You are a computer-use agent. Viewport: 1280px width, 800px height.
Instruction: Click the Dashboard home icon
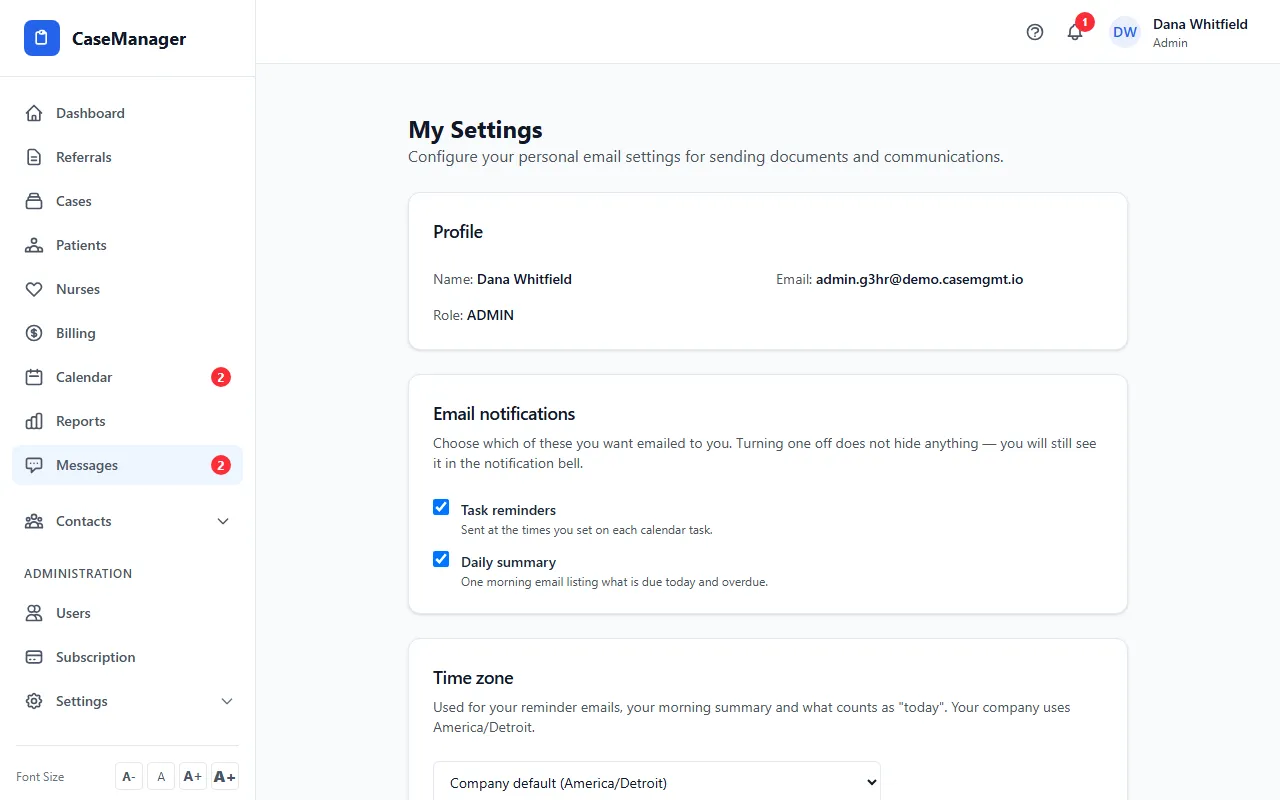[x=34, y=113]
